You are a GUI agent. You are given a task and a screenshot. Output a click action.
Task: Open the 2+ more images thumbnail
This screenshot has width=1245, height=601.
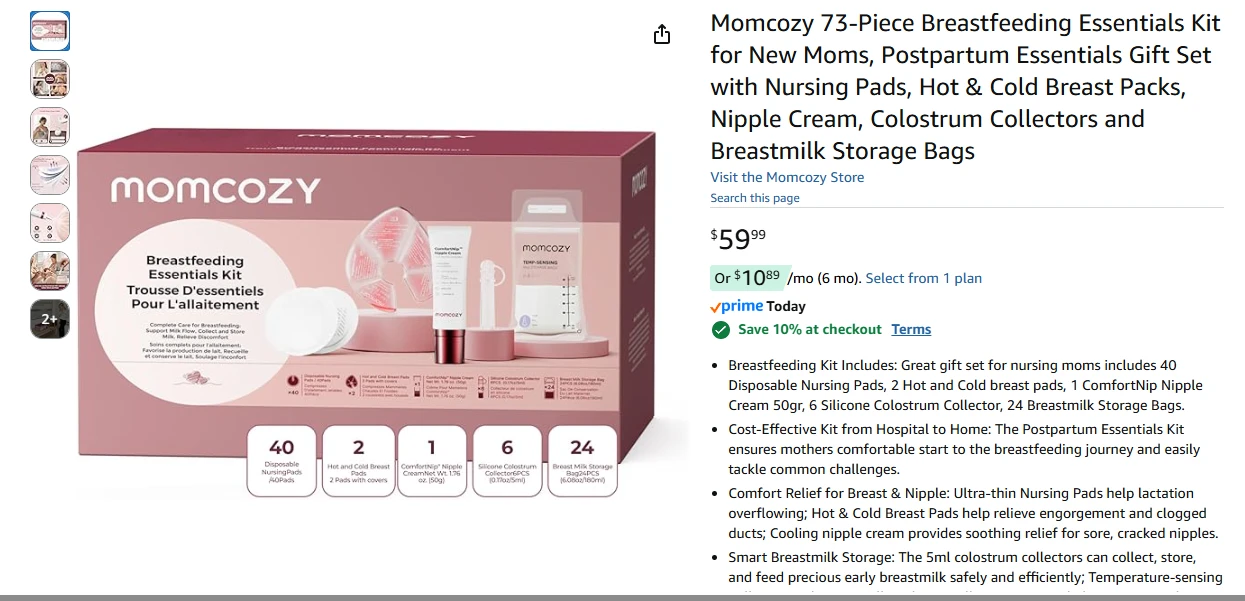point(50,319)
